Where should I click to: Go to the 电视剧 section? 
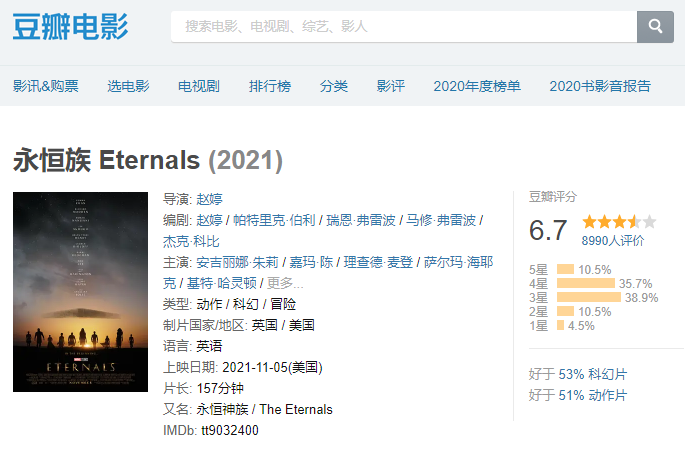[x=199, y=86]
